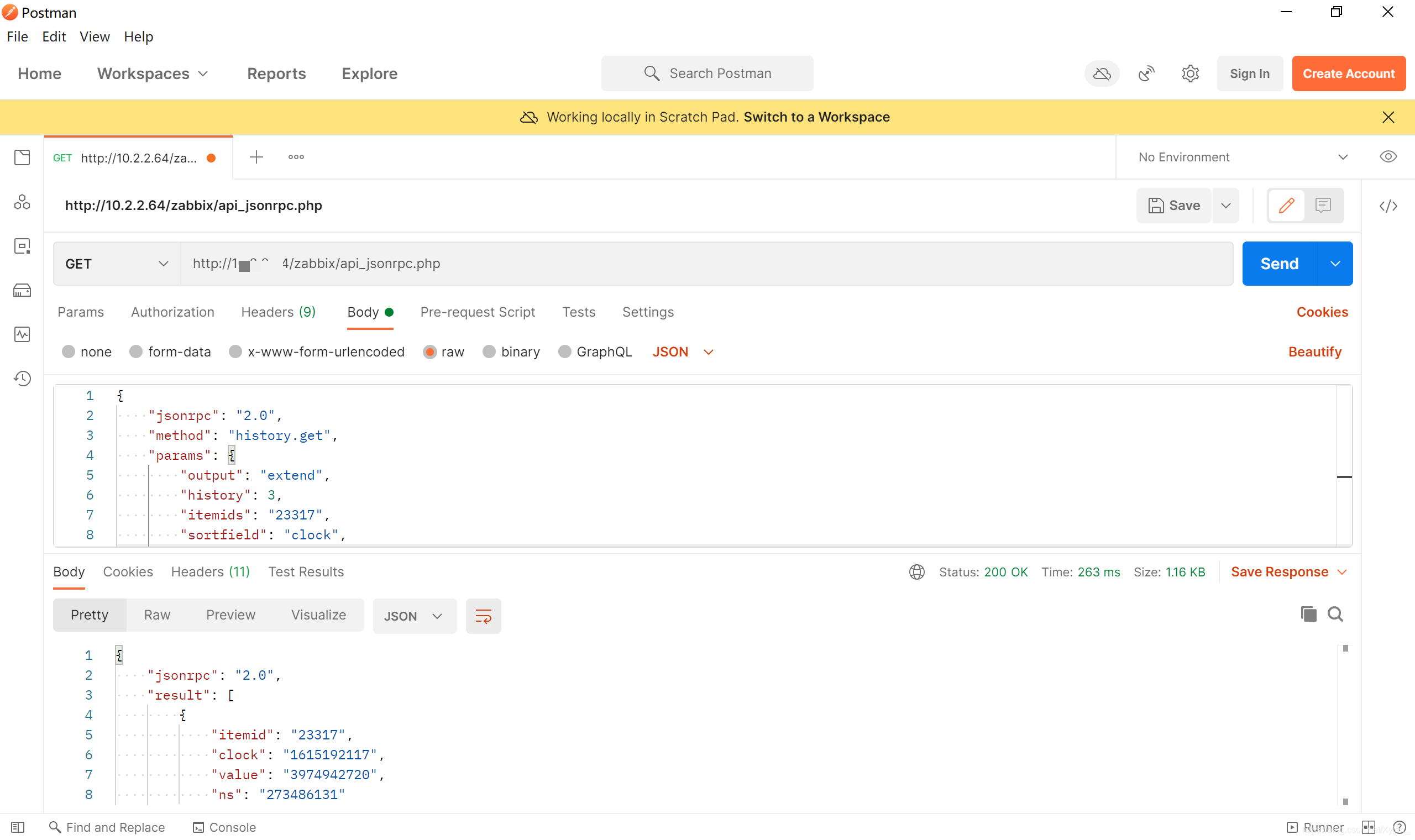
Task: Toggle word wrap icon in response
Action: (x=483, y=616)
